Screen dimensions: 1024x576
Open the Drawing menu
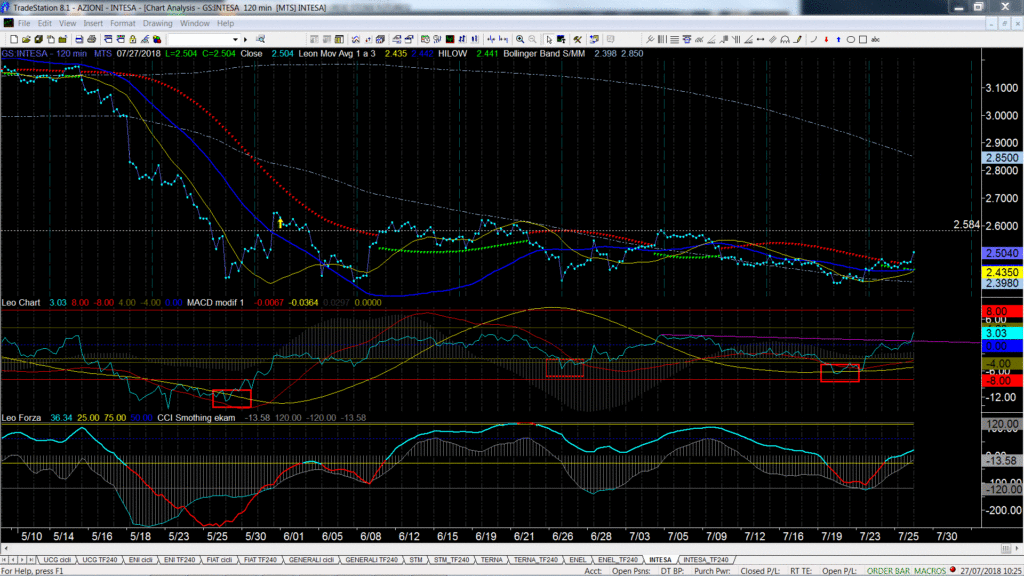[157, 24]
